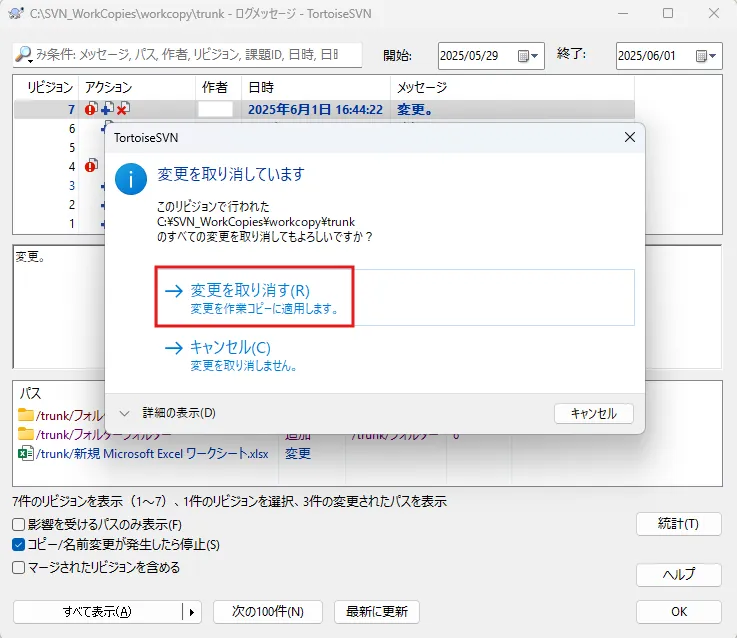Click the added action icon in revision 7
This screenshot has width=737, height=638.
pyautogui.click(x=107, y=109)
